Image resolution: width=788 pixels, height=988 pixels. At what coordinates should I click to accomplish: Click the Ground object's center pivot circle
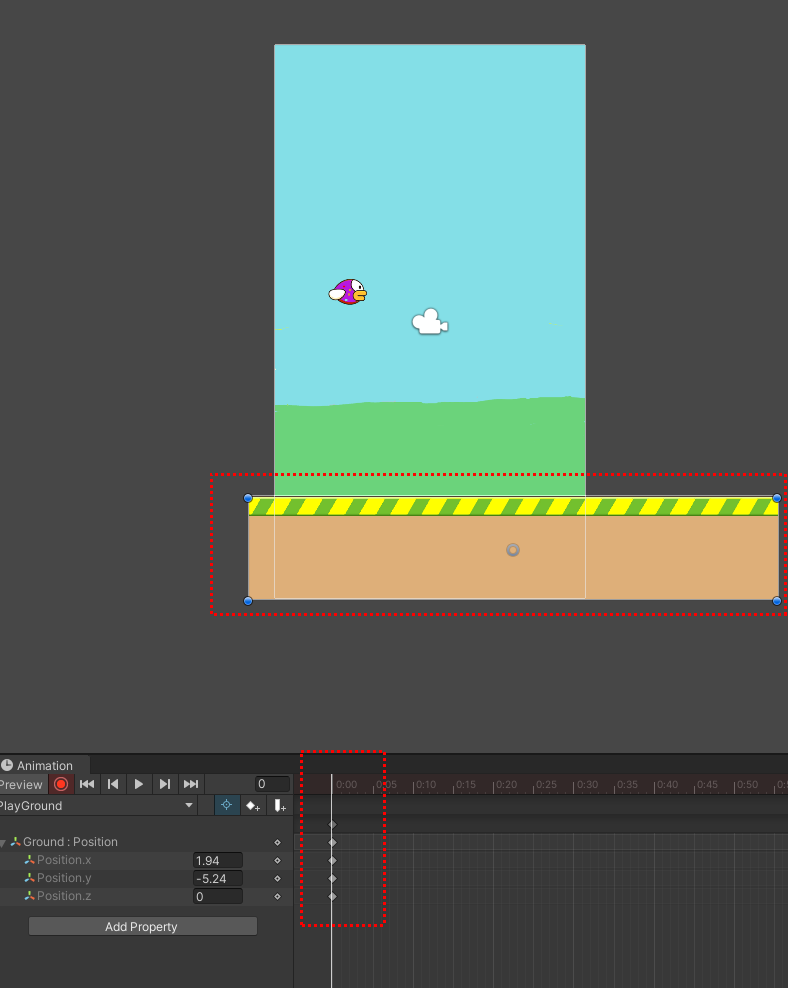click(x=513, y=550)
